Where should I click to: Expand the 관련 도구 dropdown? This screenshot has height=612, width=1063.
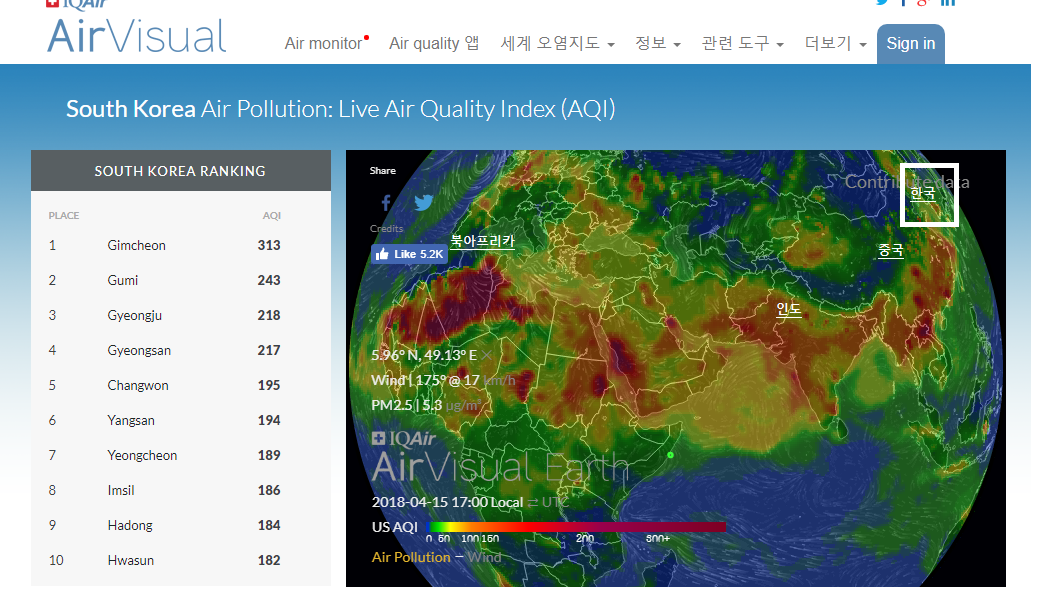(x=742, y=44)
